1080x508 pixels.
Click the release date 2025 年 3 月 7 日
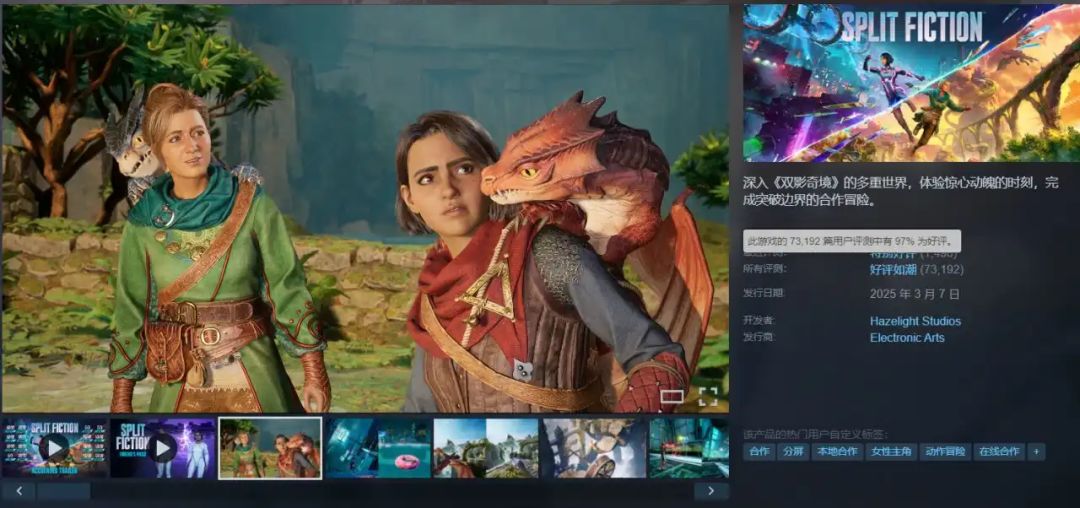915,294
